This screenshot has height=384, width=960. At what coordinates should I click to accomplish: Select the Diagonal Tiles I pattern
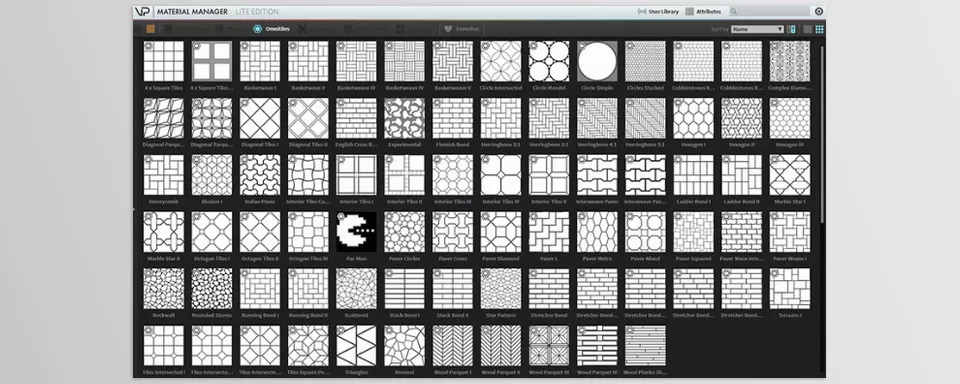(x=260, y=118)
